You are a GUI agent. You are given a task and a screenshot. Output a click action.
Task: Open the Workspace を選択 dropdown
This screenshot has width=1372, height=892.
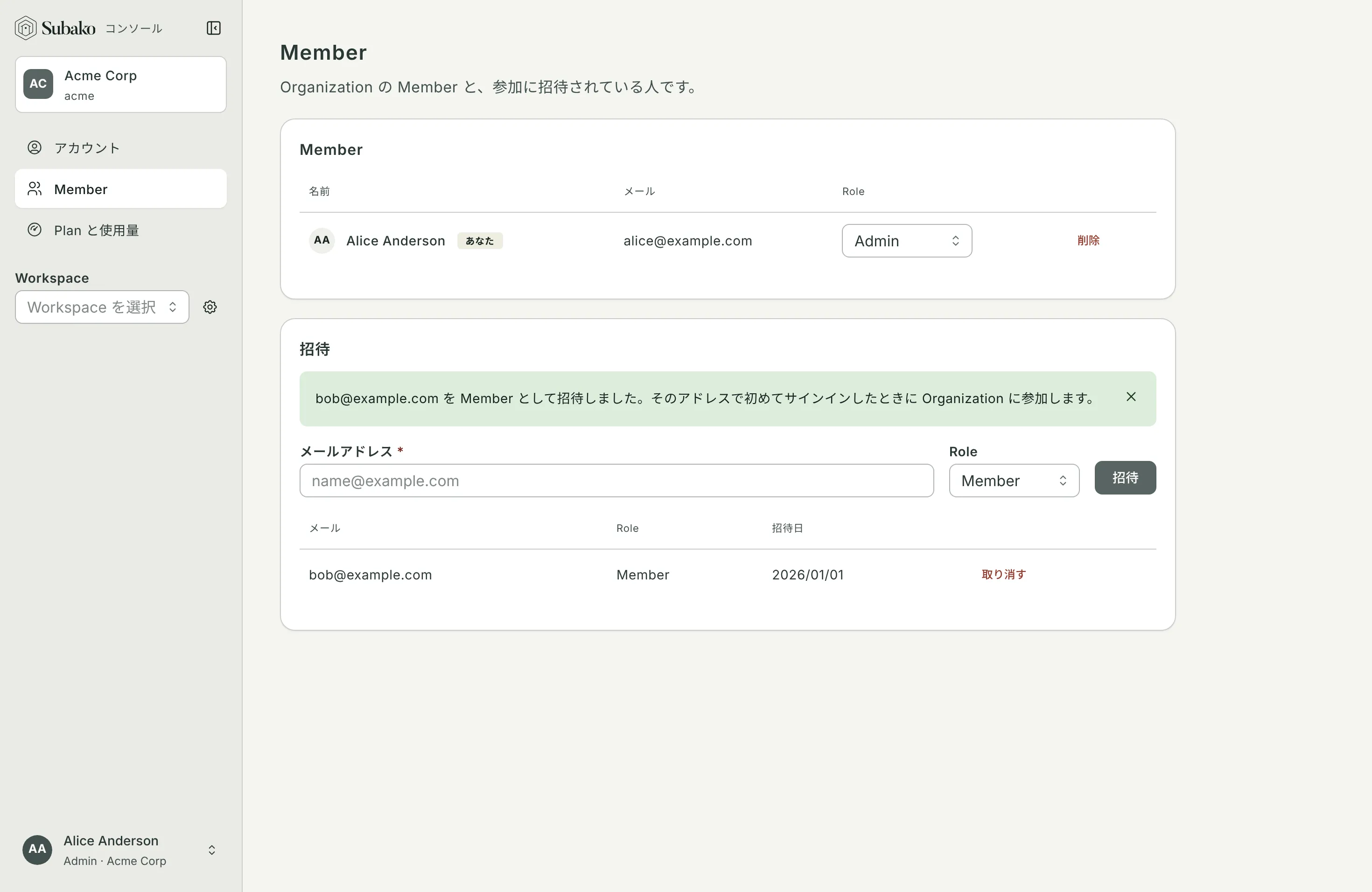click(x=102, y=307)
